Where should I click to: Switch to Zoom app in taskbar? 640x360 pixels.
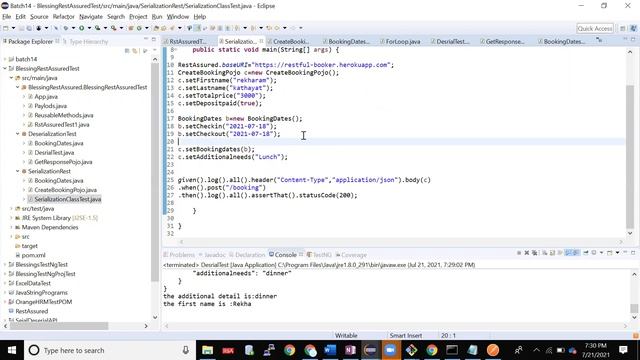point(391,350)
